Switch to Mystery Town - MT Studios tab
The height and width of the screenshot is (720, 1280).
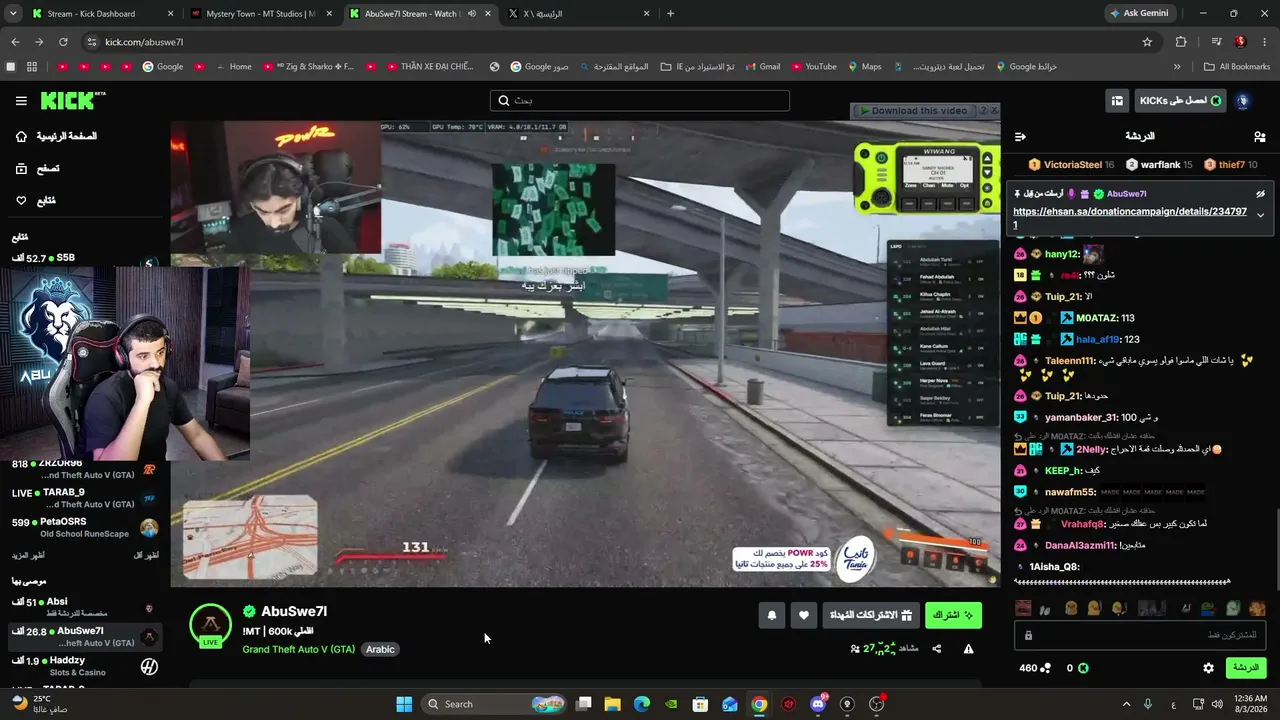pos(264,14)
